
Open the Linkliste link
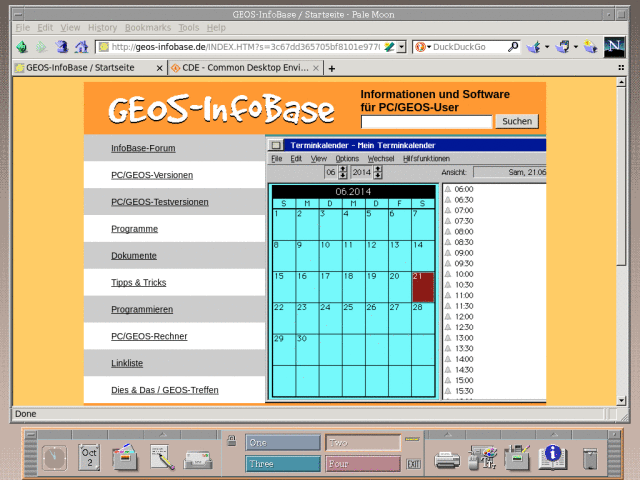(127, 363)
